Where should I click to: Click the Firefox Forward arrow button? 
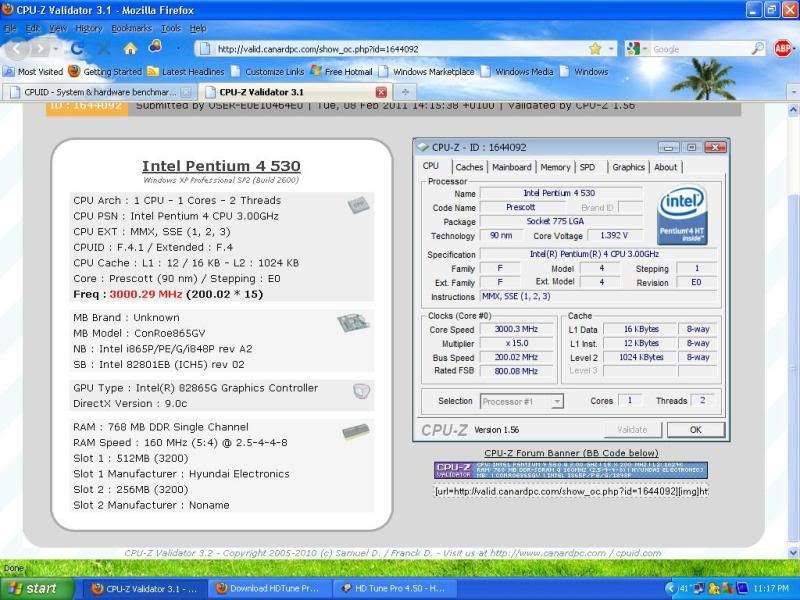pos(40,49)
